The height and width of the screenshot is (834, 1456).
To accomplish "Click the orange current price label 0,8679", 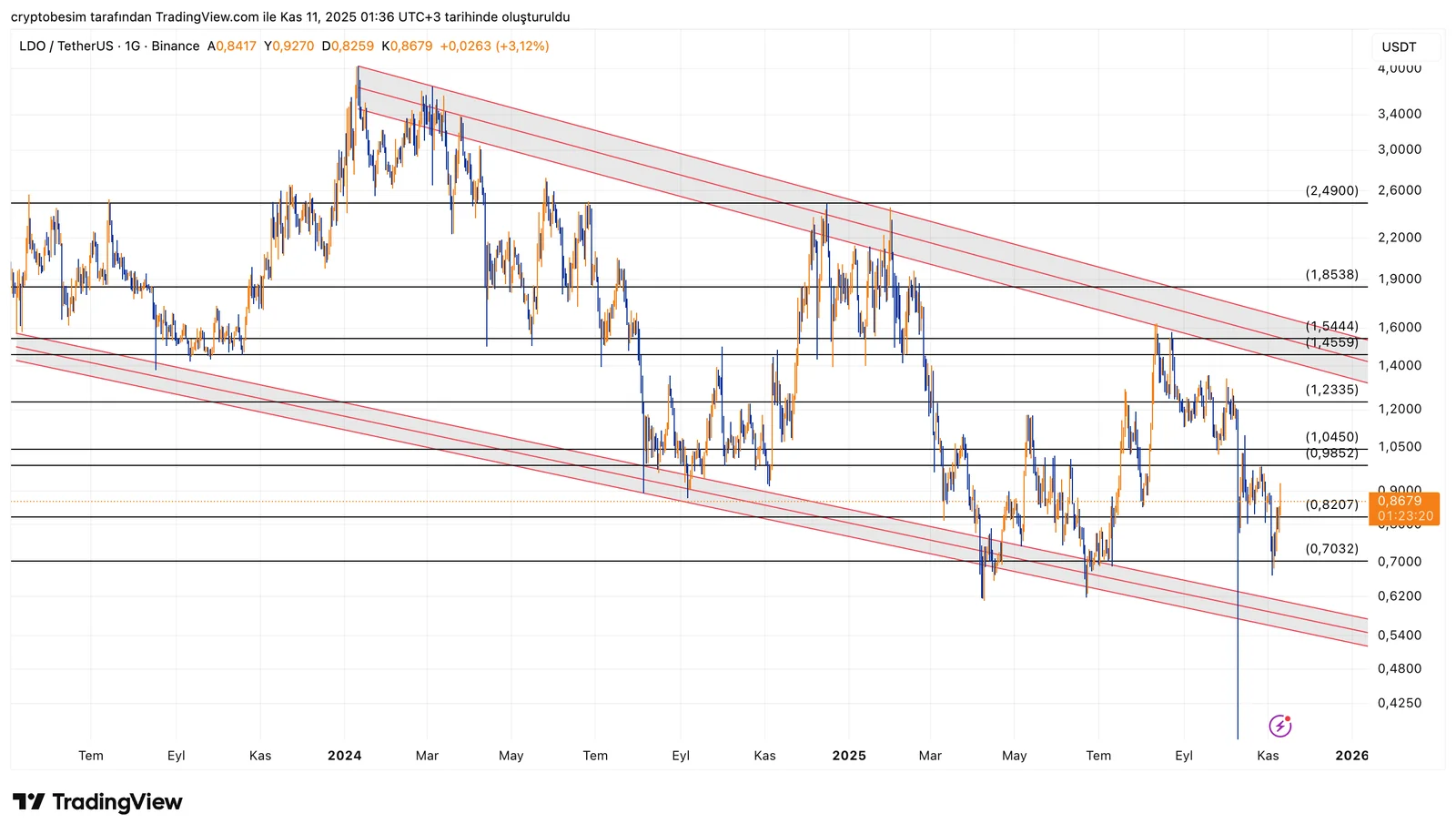I will tap(1400, 501).
